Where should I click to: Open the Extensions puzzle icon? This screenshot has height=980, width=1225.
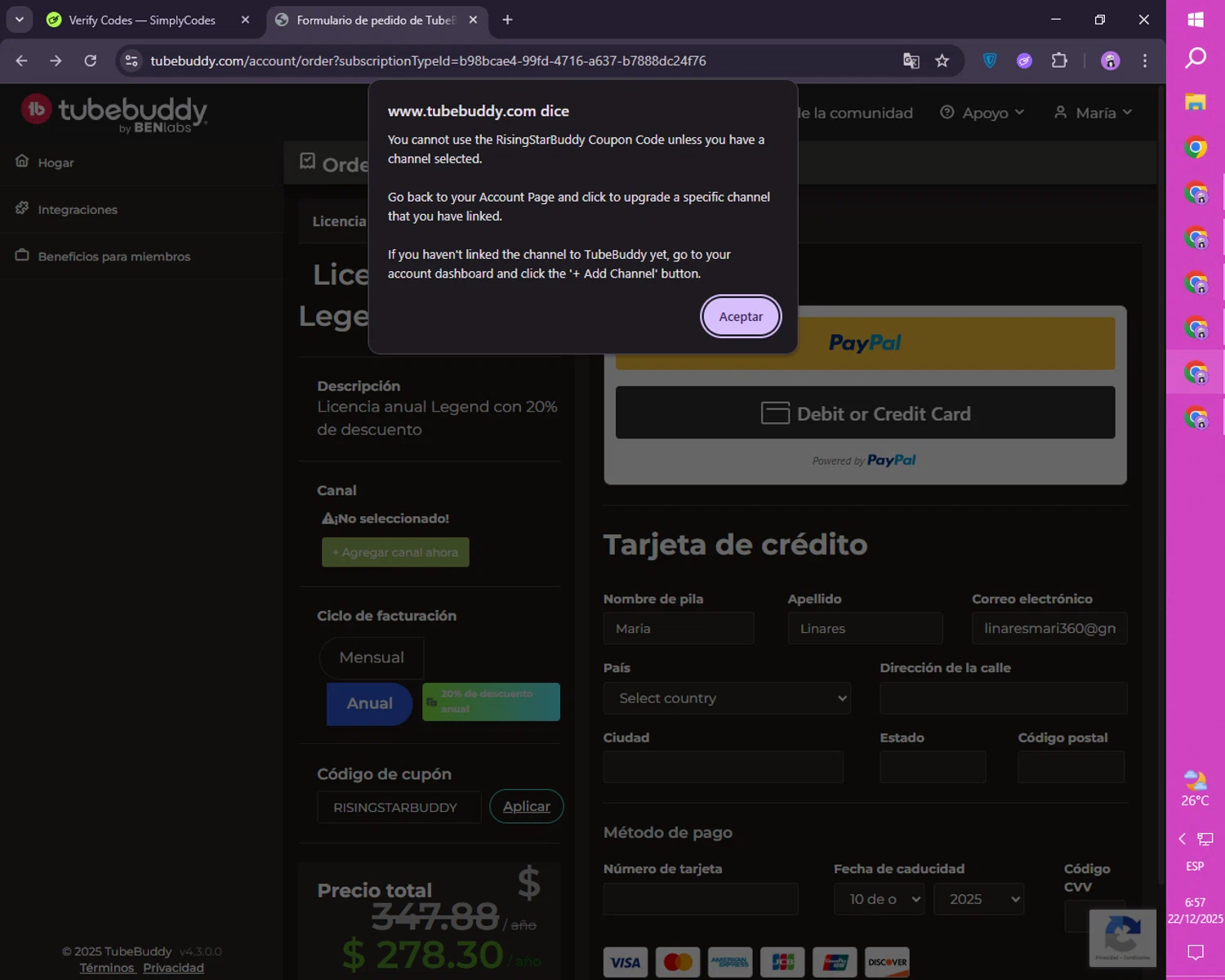(1059, 60)
